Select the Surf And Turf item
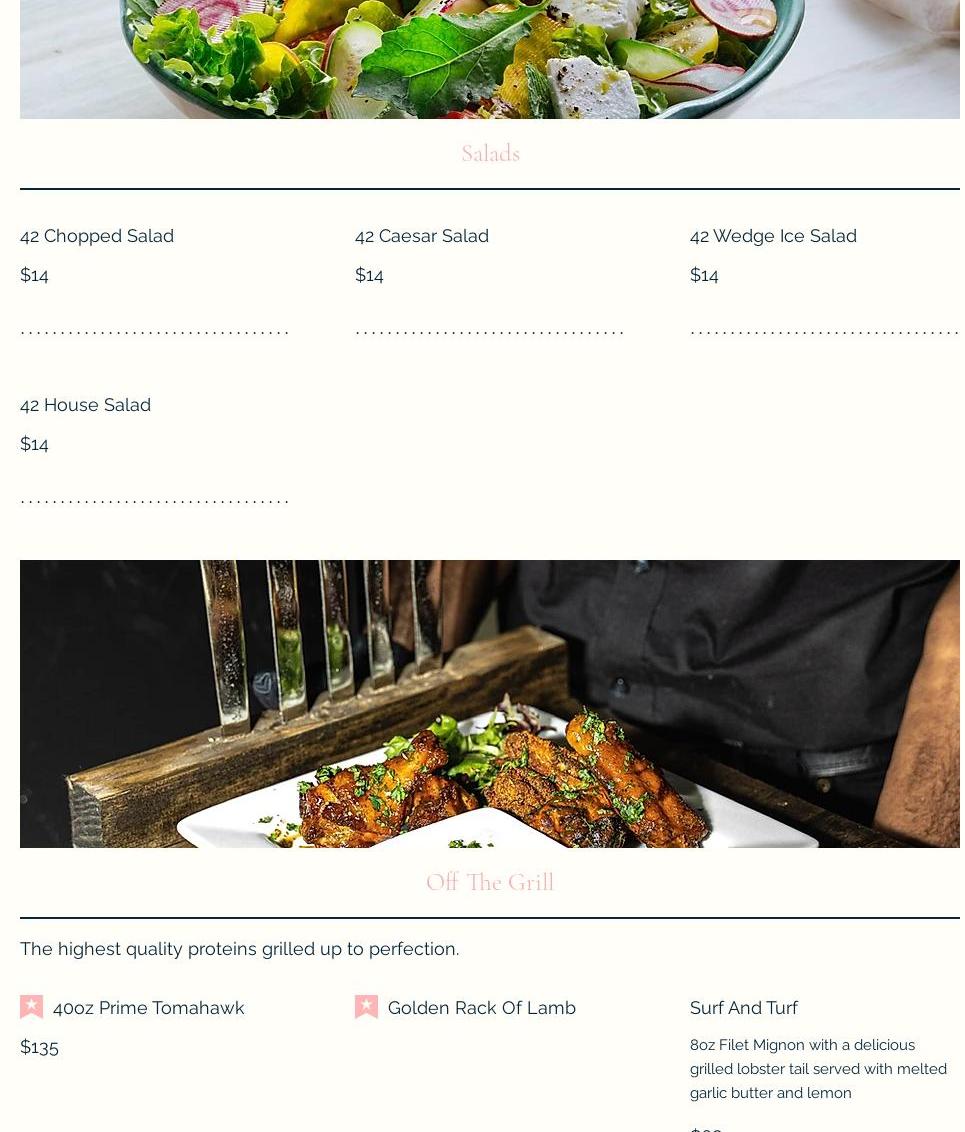The image size is (965, 1132). (x=743, y=1008)
